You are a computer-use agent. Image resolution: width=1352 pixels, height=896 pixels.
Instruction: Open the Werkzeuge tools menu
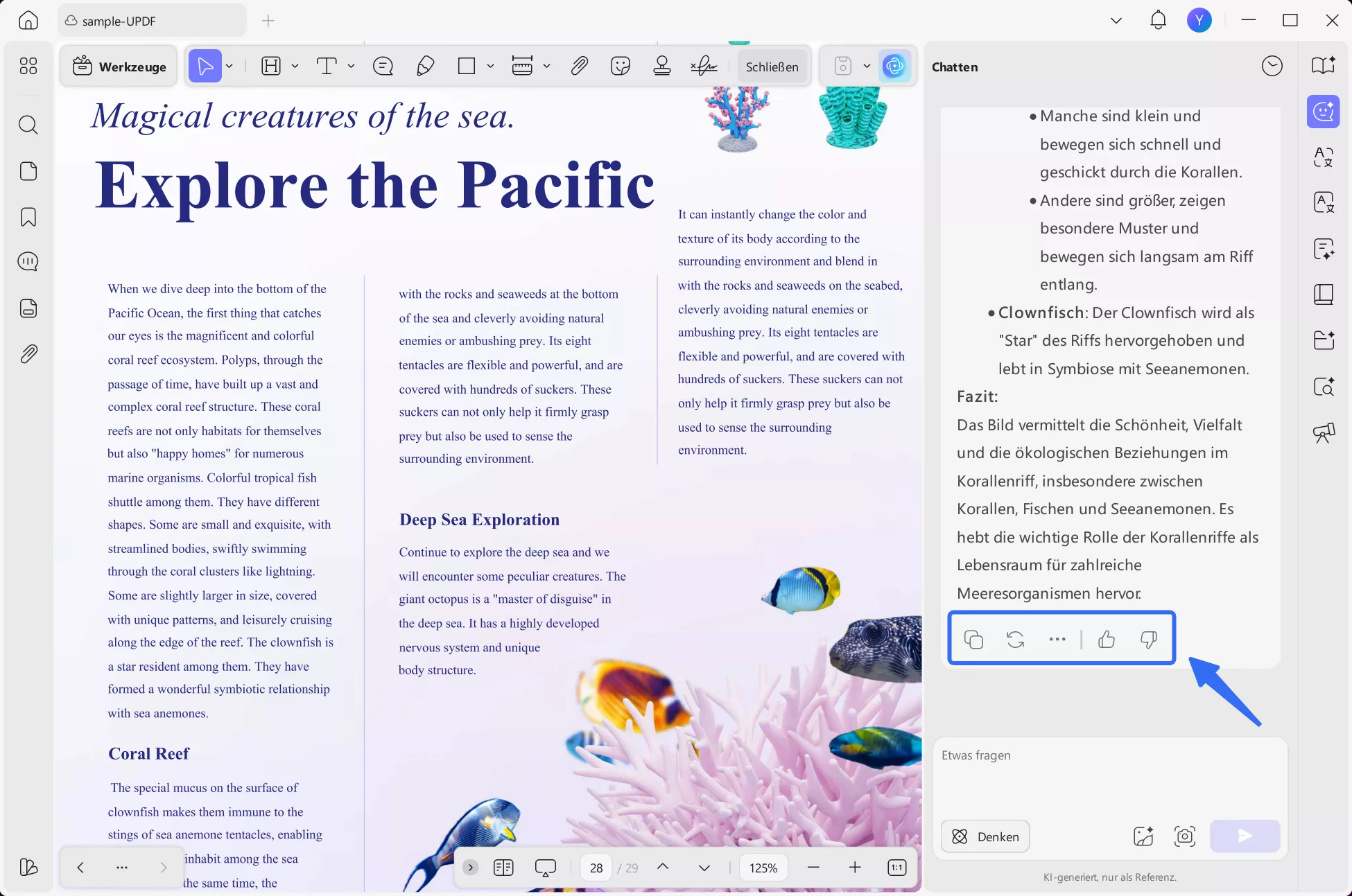pyautogui.click(x=119, y=67)
